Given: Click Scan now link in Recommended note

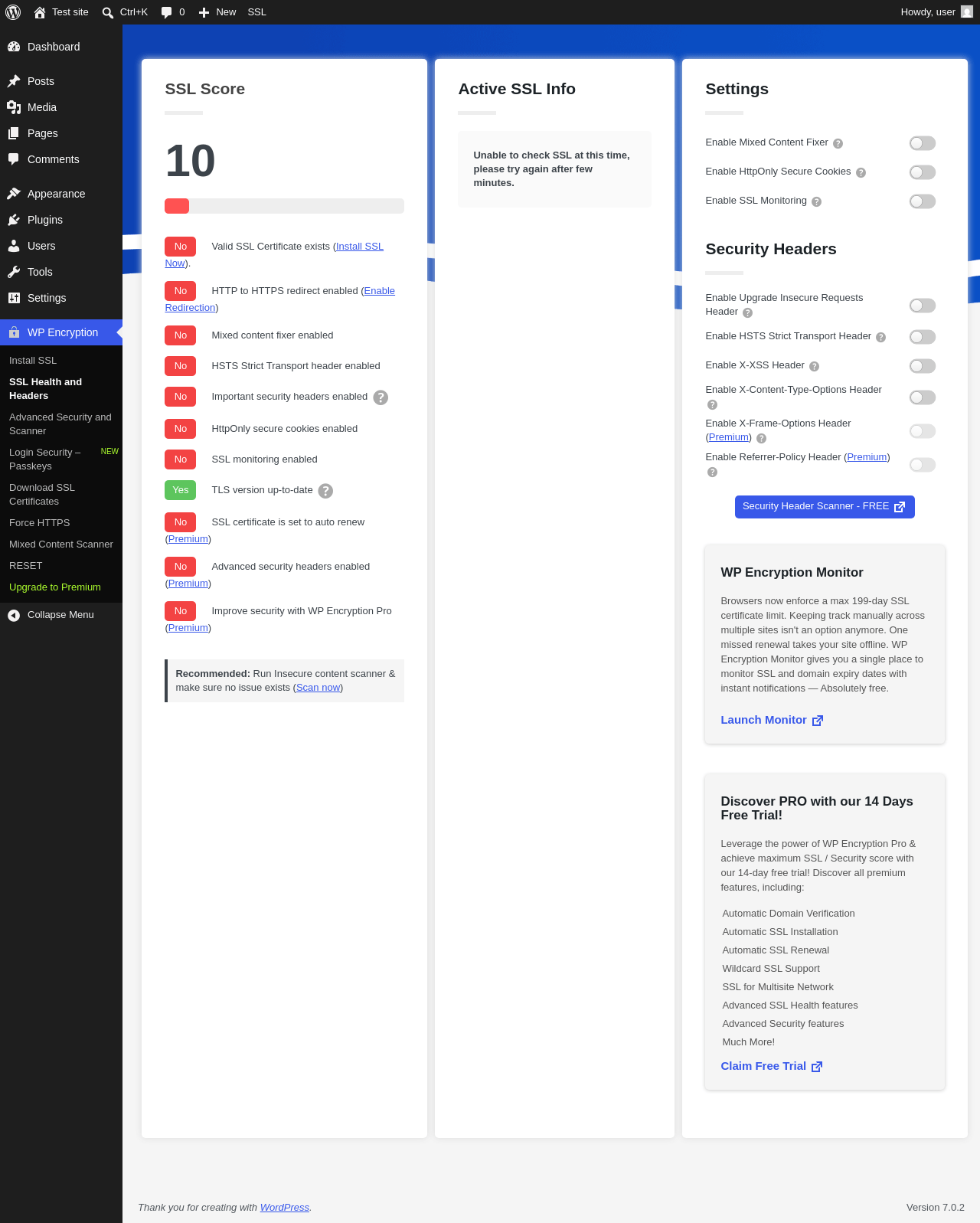Looking at the screenshot, I should pos(318,688).
